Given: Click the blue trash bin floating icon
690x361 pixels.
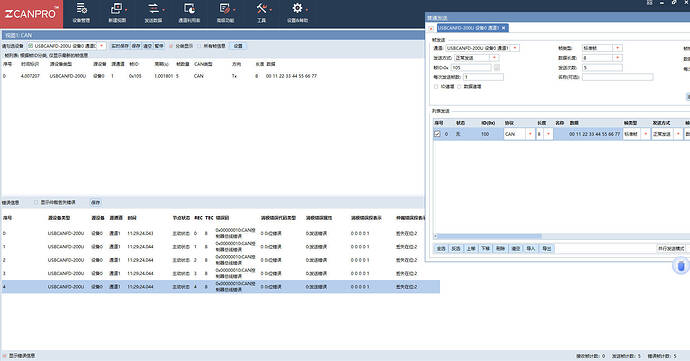Looking at the screenshot, I should [x=681, y=266].
